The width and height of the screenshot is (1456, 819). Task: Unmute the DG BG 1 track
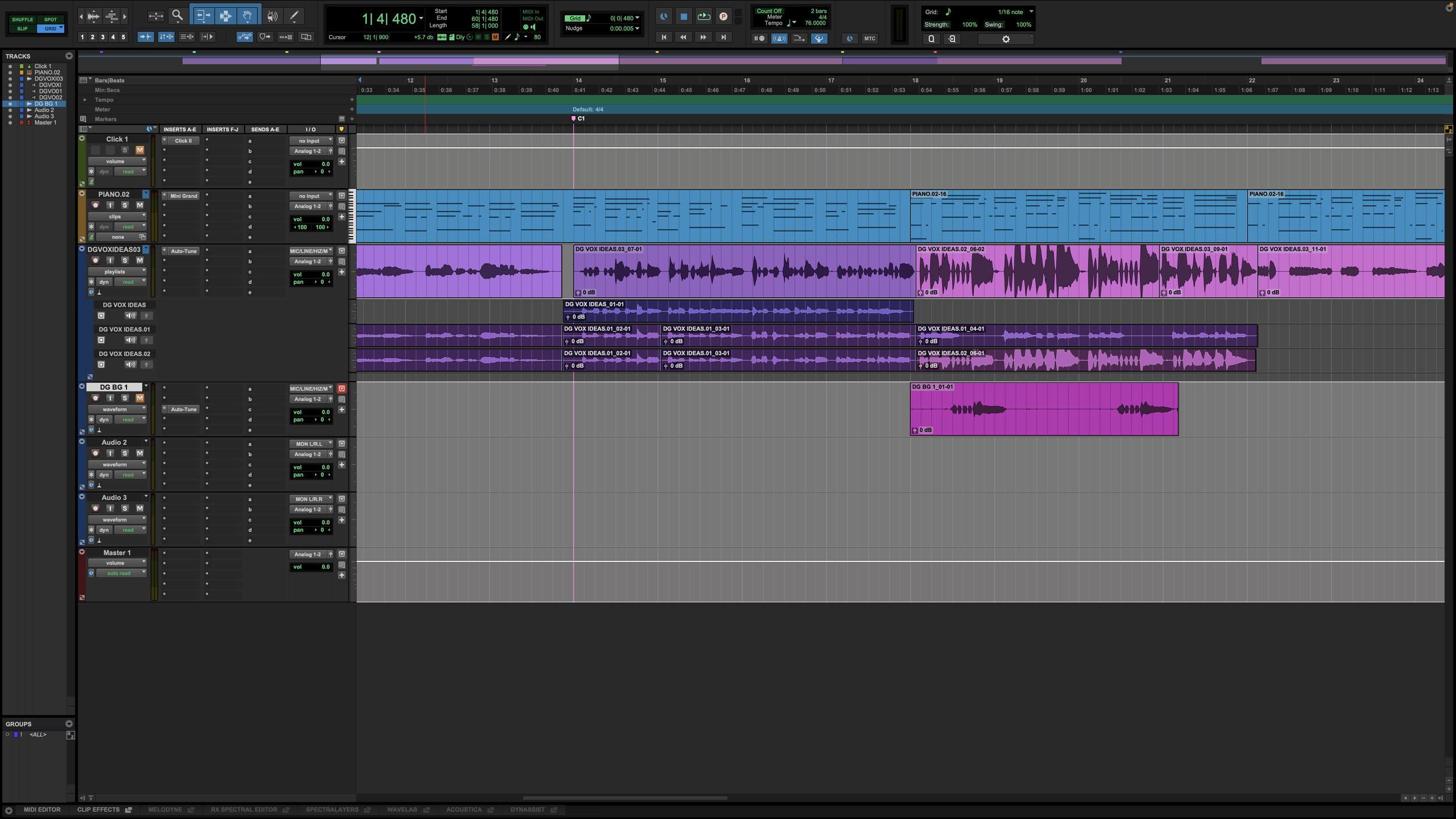(140, 398)
